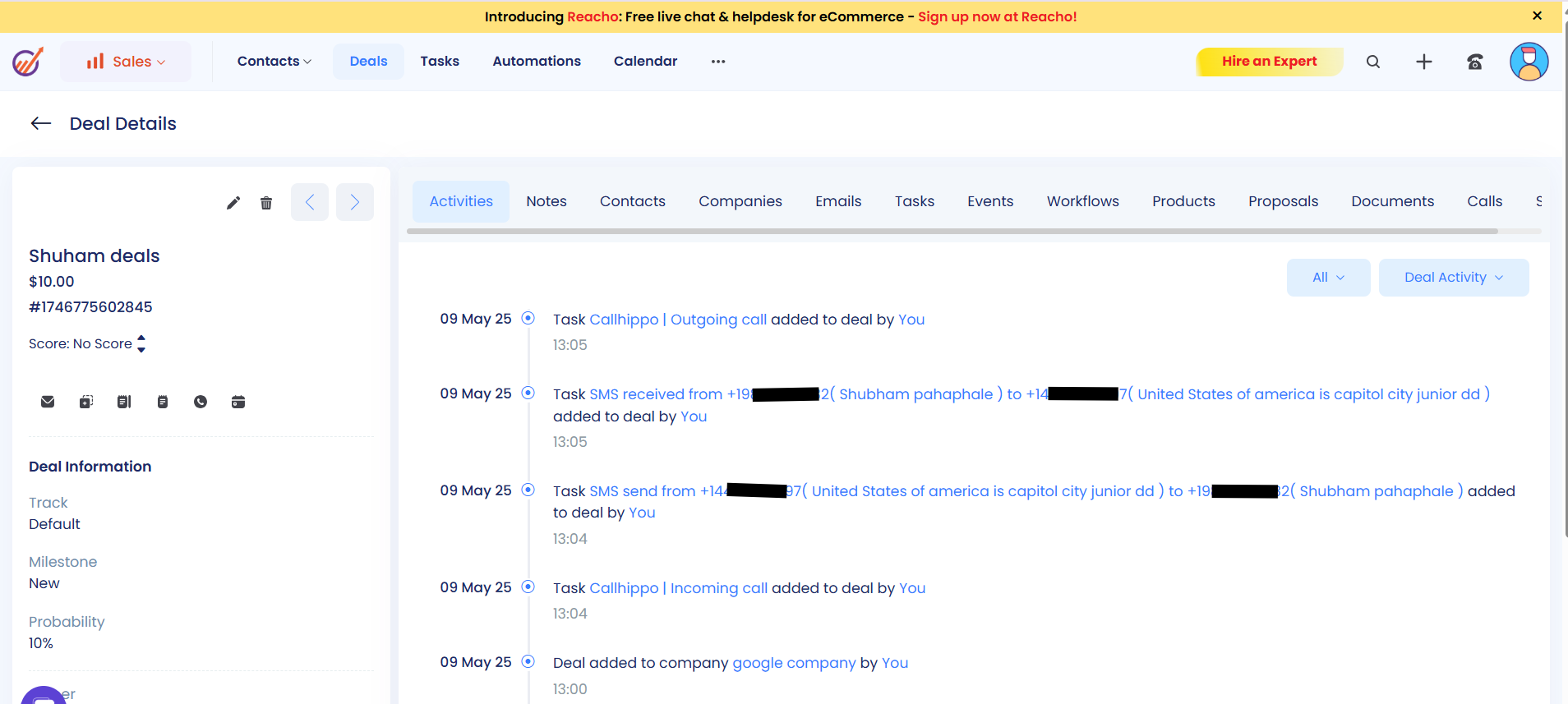Open the telephone dialer icon
The height and width of the screenshot is (704, 1568).
point(1475,62)
